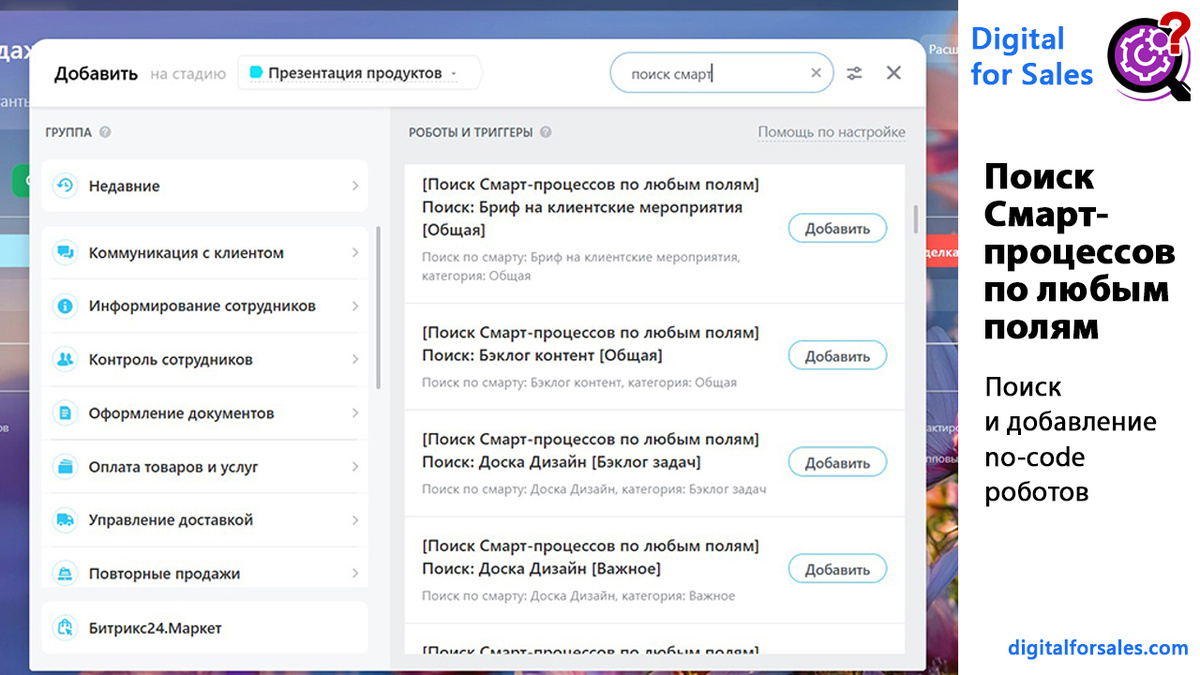Select Информирование сотрудников group
The height and width of the screenshot is (675, 1200).
[205, 306]
